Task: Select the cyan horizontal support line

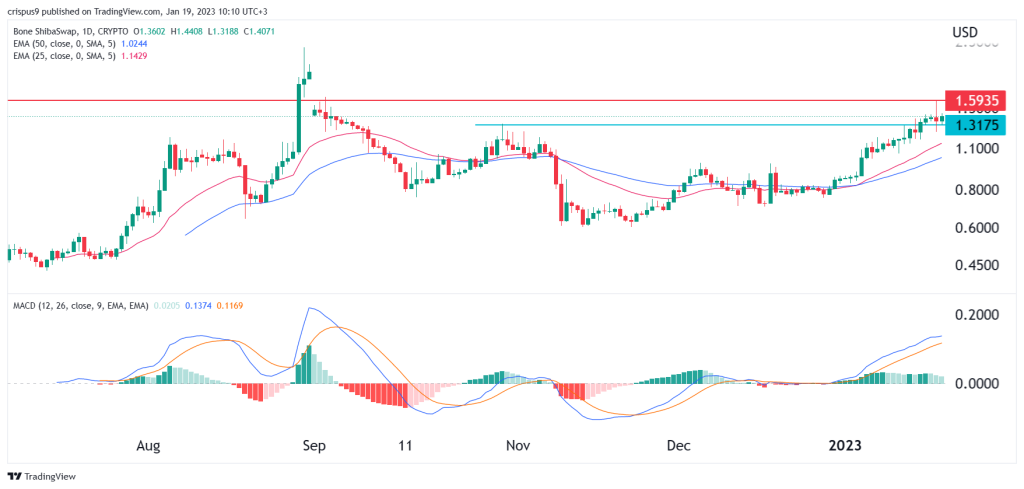Action: 711,125
